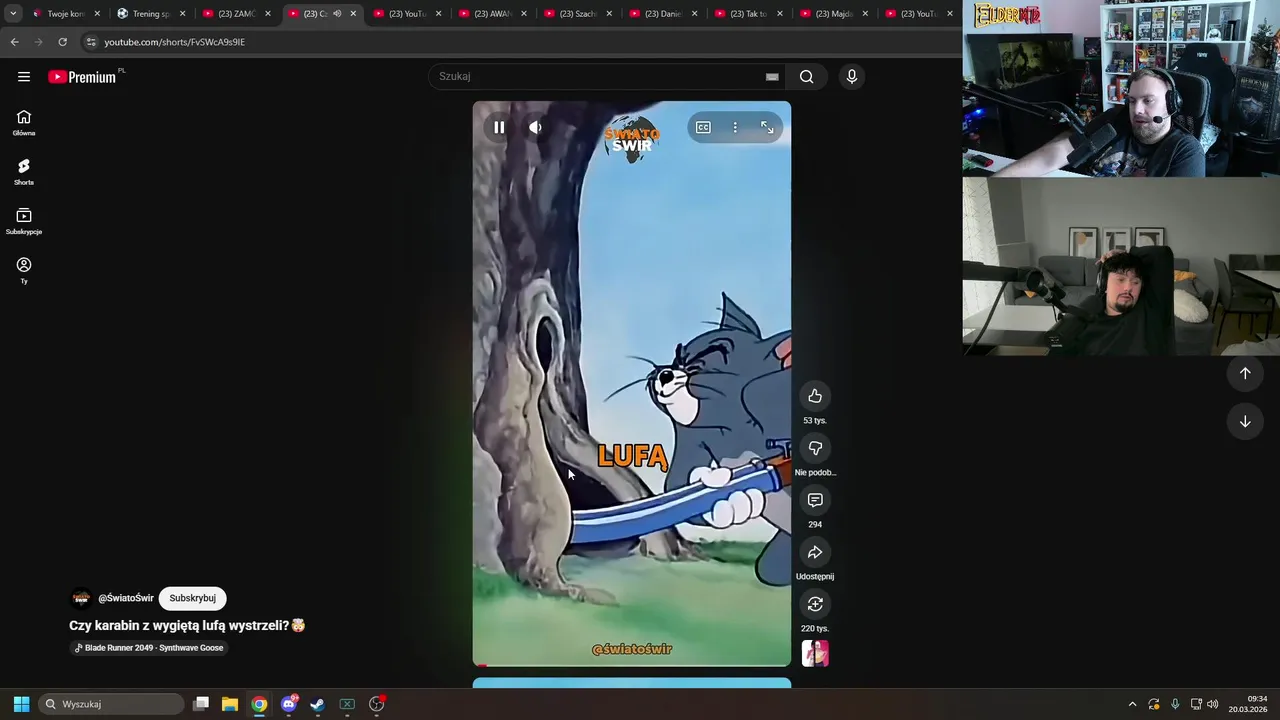Viewport: 1280px width, 720px height.
Task: Switch to the Twoje kon... tab
Action: 65,14
